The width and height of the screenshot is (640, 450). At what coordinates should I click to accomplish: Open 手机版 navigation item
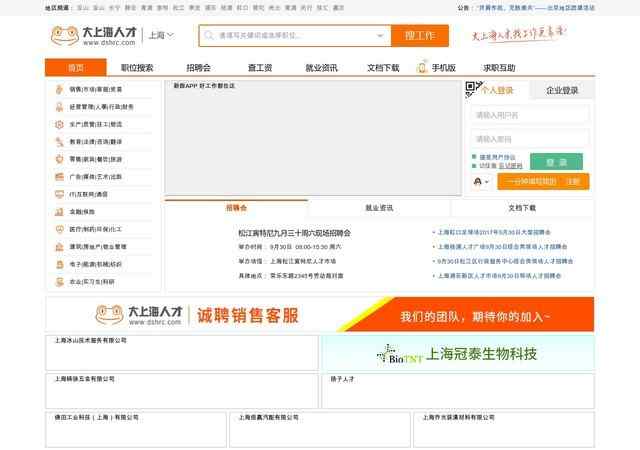(x=444, y=68)
